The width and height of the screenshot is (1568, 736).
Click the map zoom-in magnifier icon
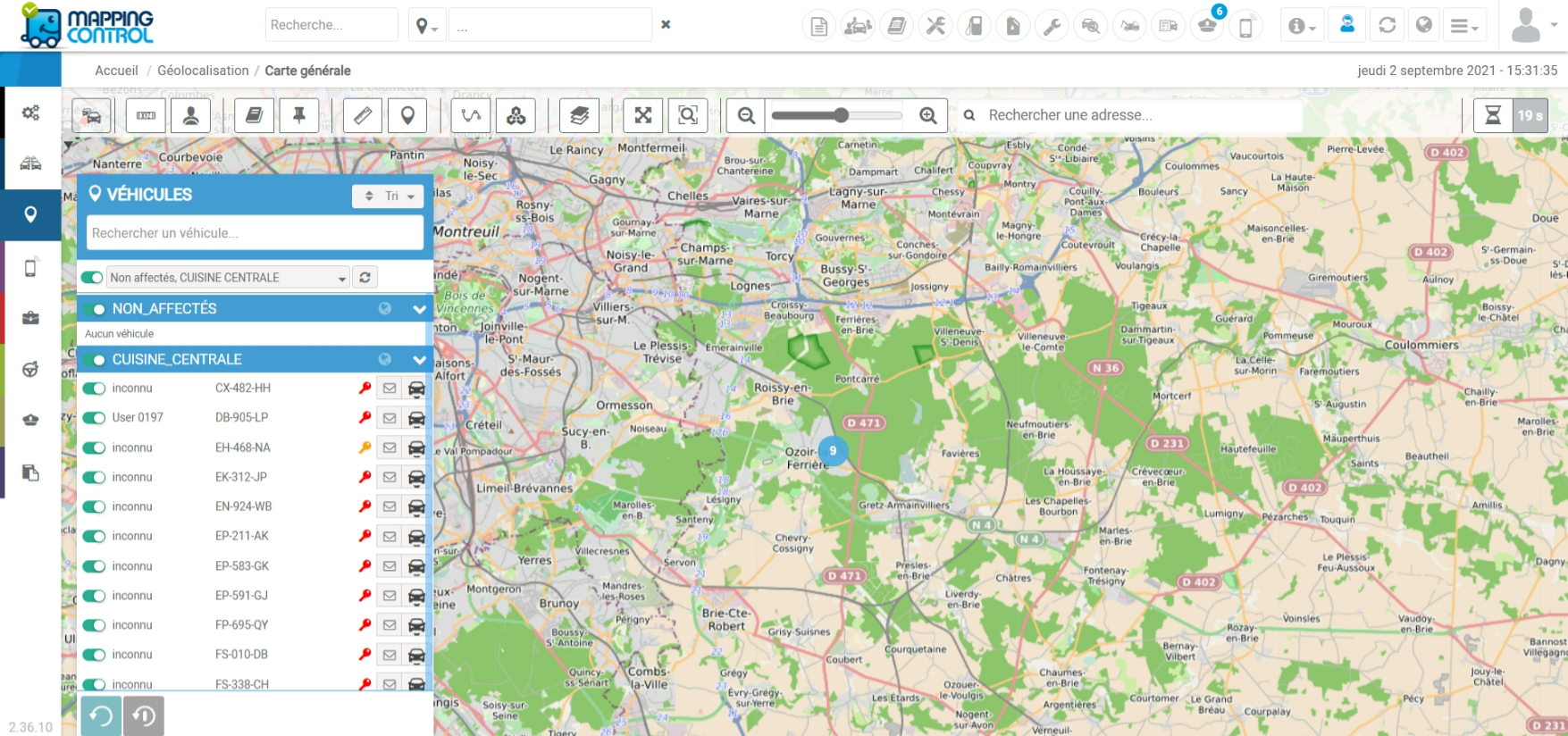[x=928, y=115]
